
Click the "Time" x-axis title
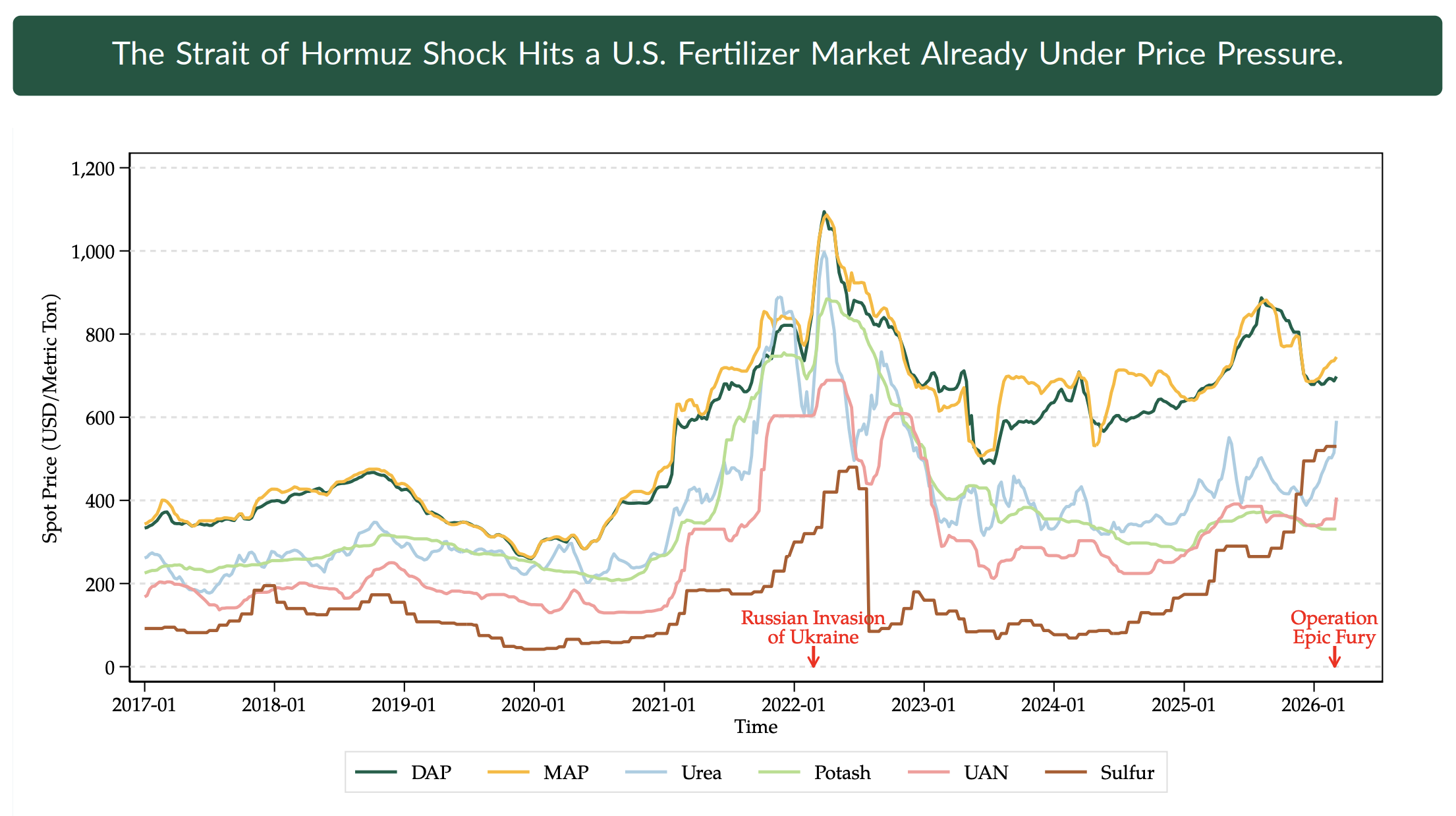coord(756,726)
